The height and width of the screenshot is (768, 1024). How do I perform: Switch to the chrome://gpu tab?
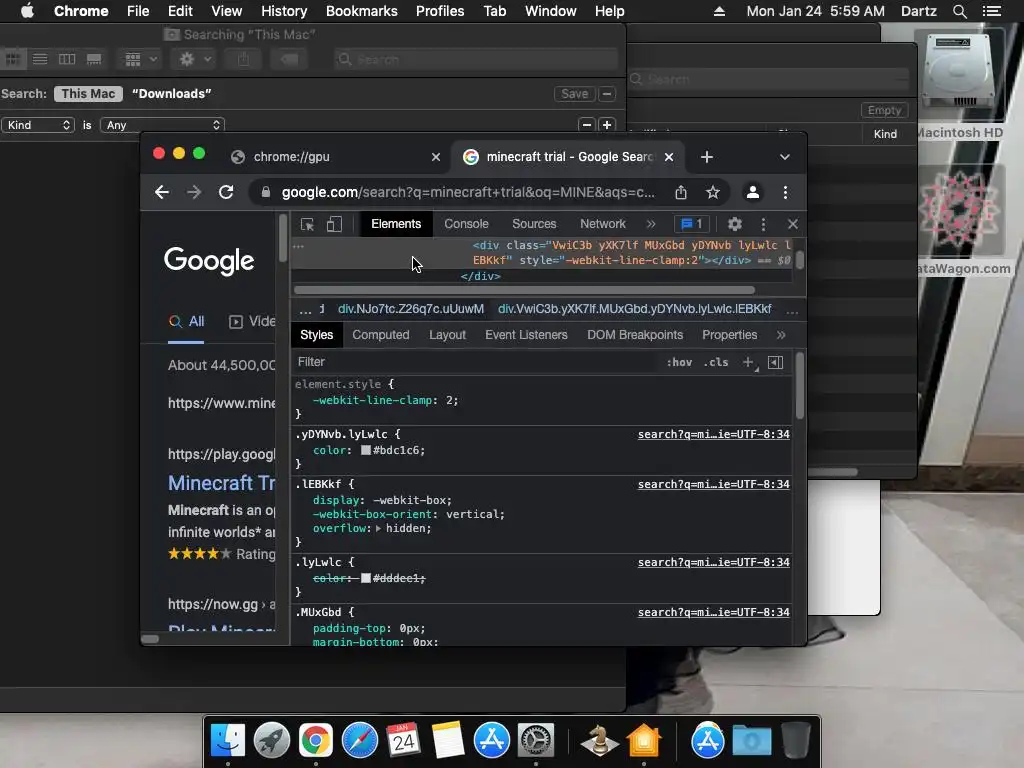[x=336, y=157]
